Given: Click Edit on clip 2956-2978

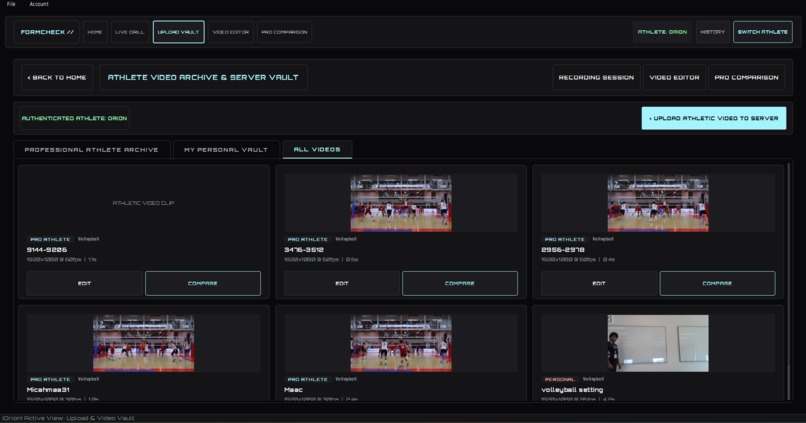Looking at the screenshot, I should (599, 283).
